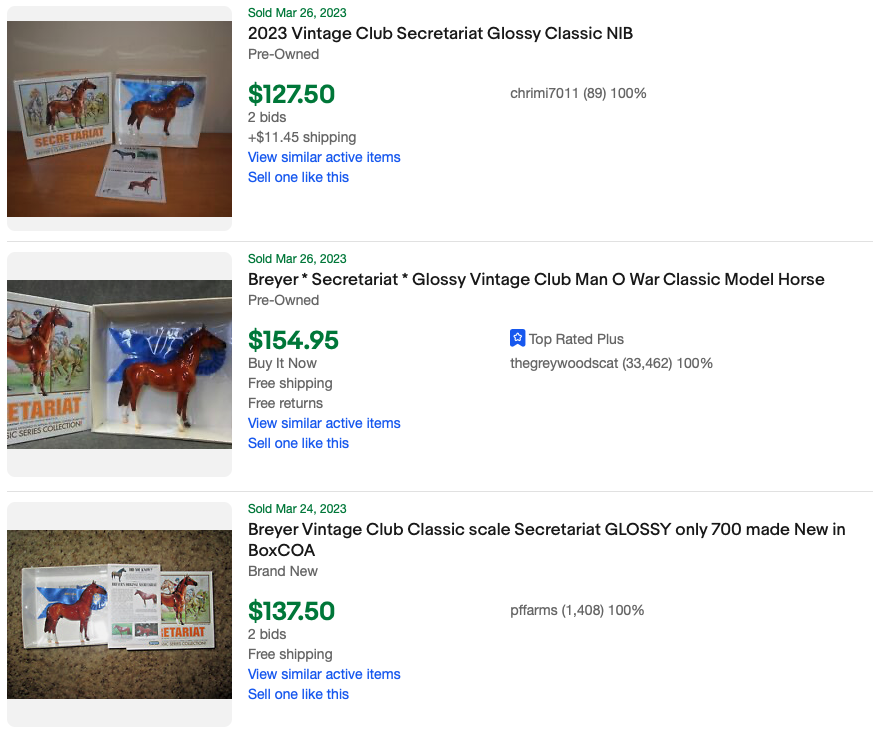The image size is (873, 736).
Task: View similar active items for $154.95 listing
Action: click(x=324, y=423)
